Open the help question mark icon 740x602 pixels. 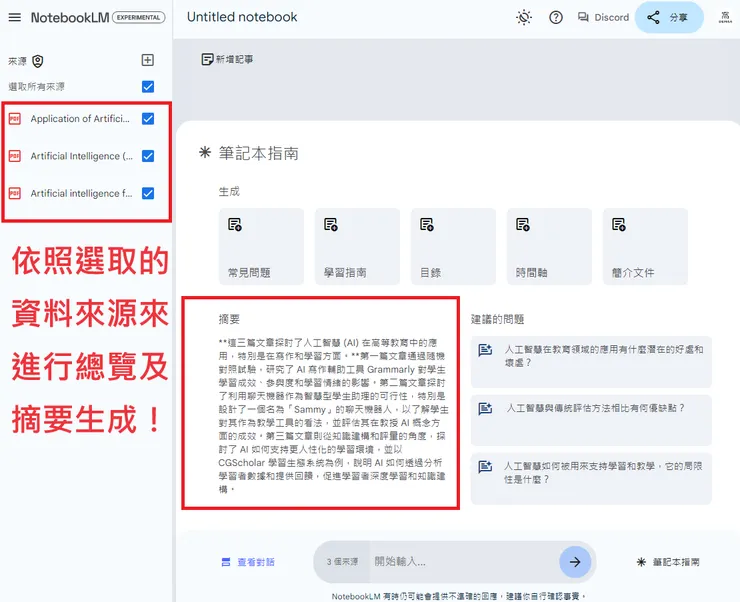pyautogui.click(x=555, y=17)
